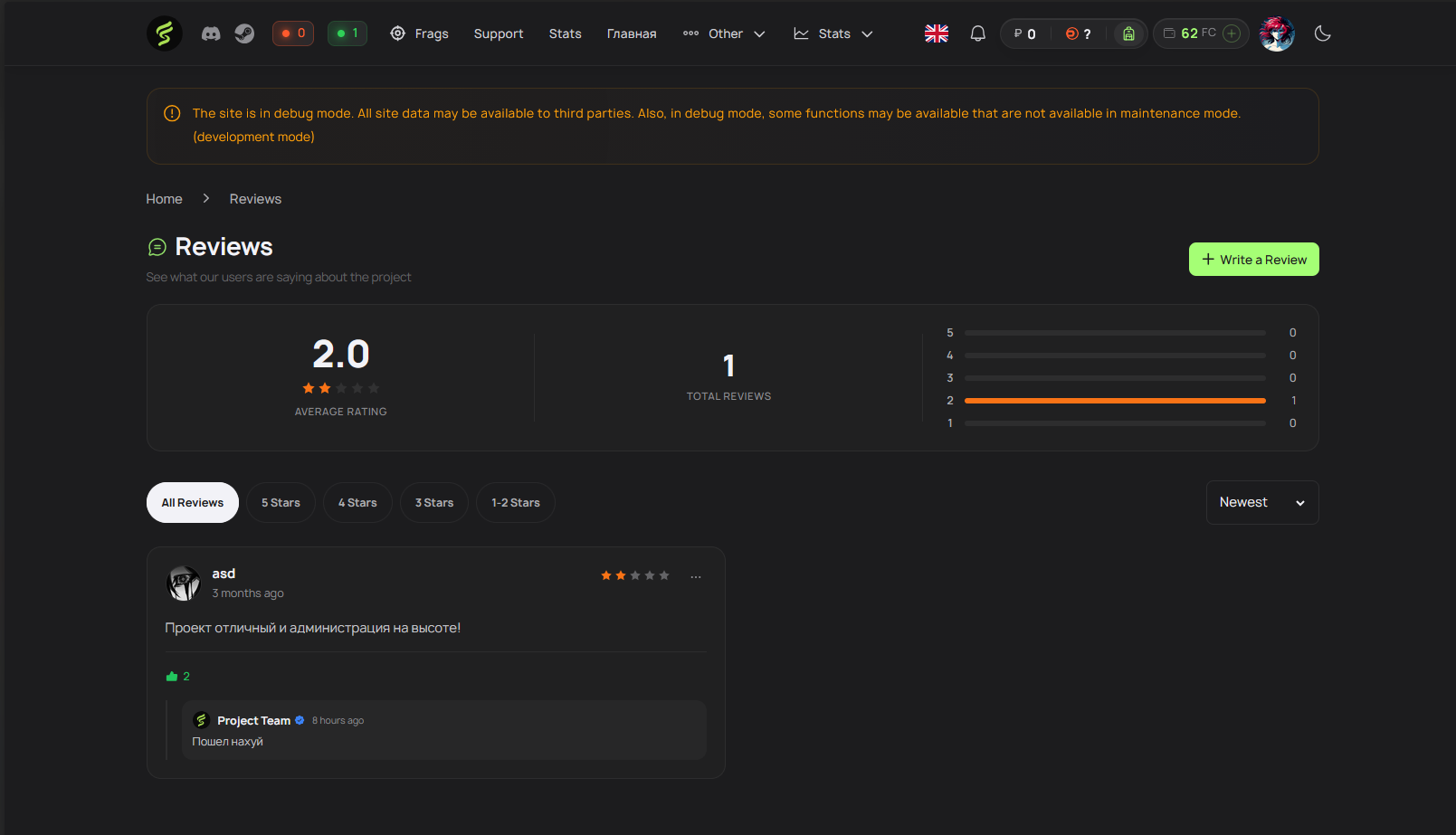The image size is (1456, 835).
Task: Navigate to Home in the breadcrumb
Action: pyautogui.click(x=164, y=199)
